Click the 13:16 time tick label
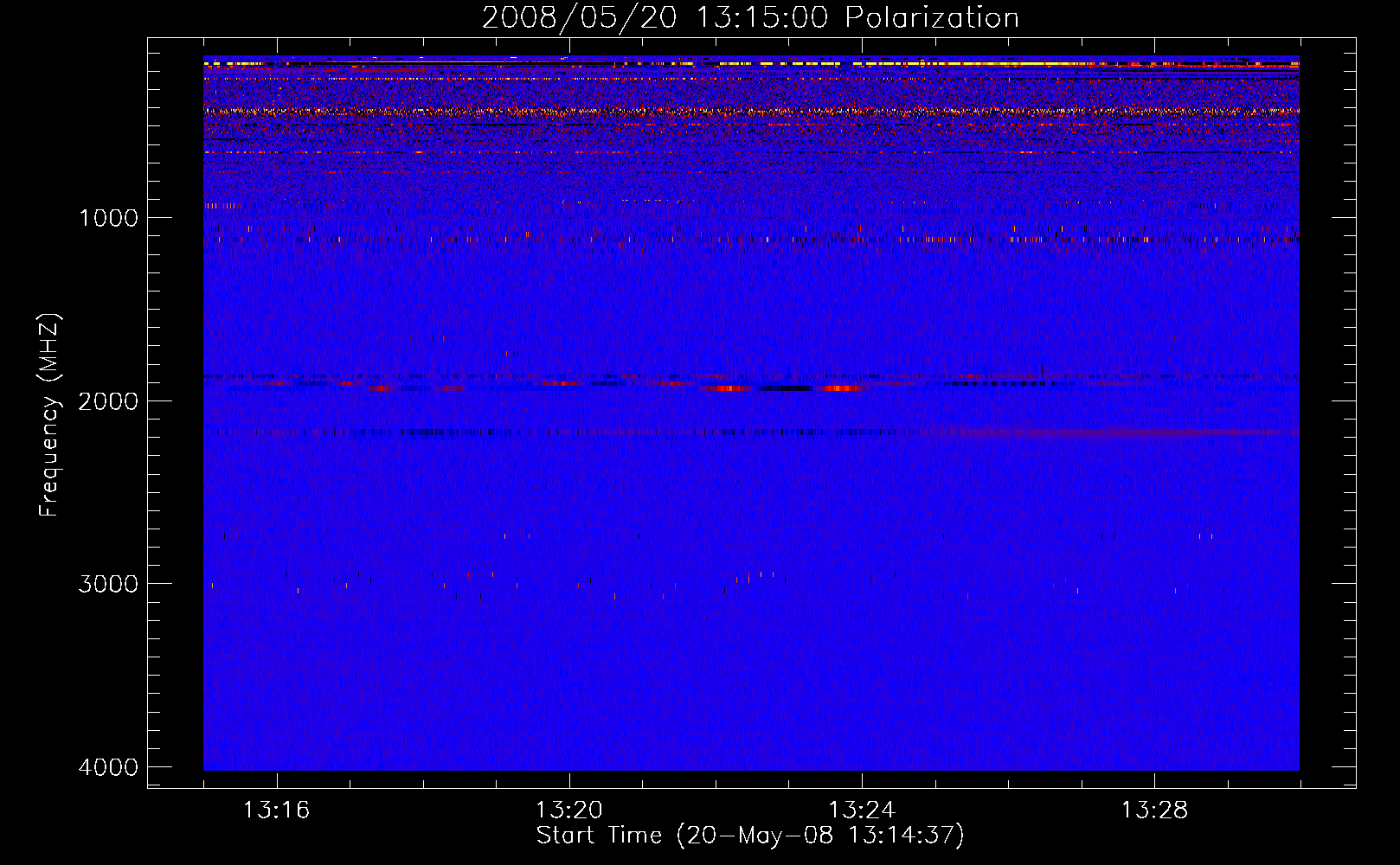Image resolution: width=1400 pixels, height=865 pixels. (277, 811)
